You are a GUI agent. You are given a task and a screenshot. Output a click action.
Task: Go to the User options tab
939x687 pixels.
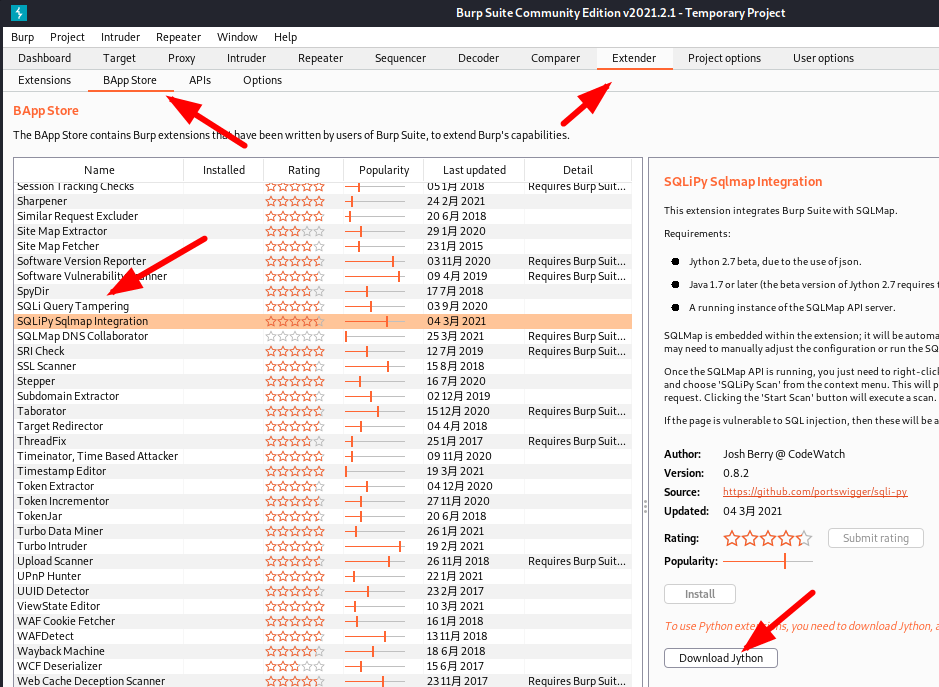pyautogui.click(x=823, y=58)
